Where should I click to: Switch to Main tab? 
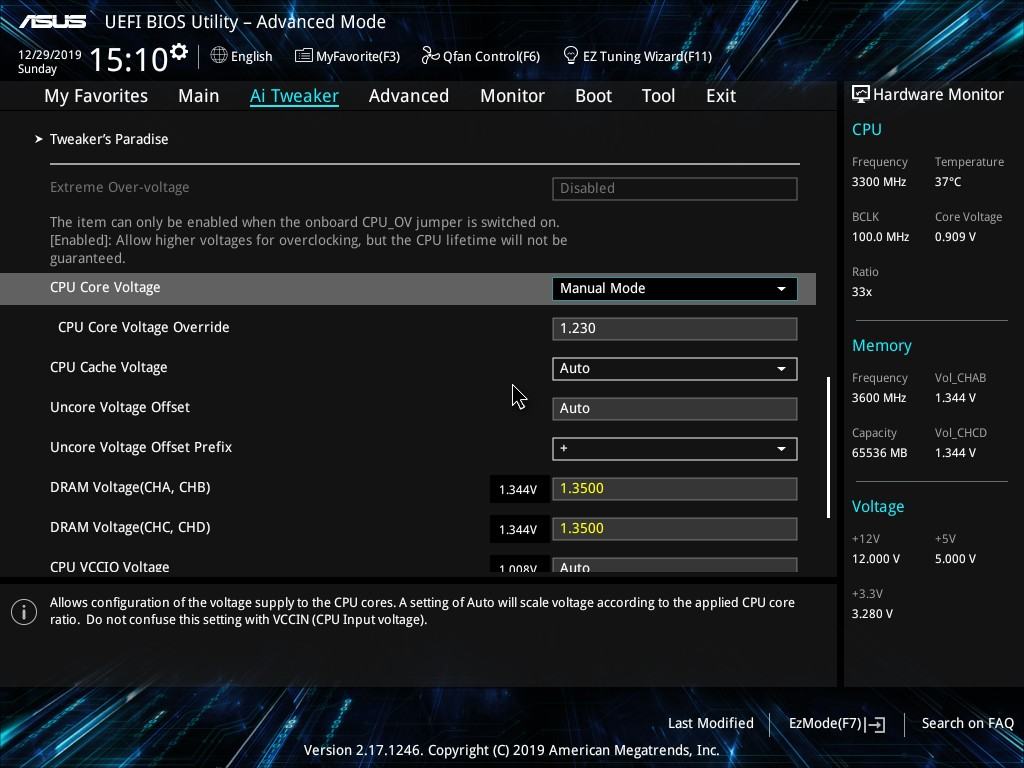click(199, 96)
